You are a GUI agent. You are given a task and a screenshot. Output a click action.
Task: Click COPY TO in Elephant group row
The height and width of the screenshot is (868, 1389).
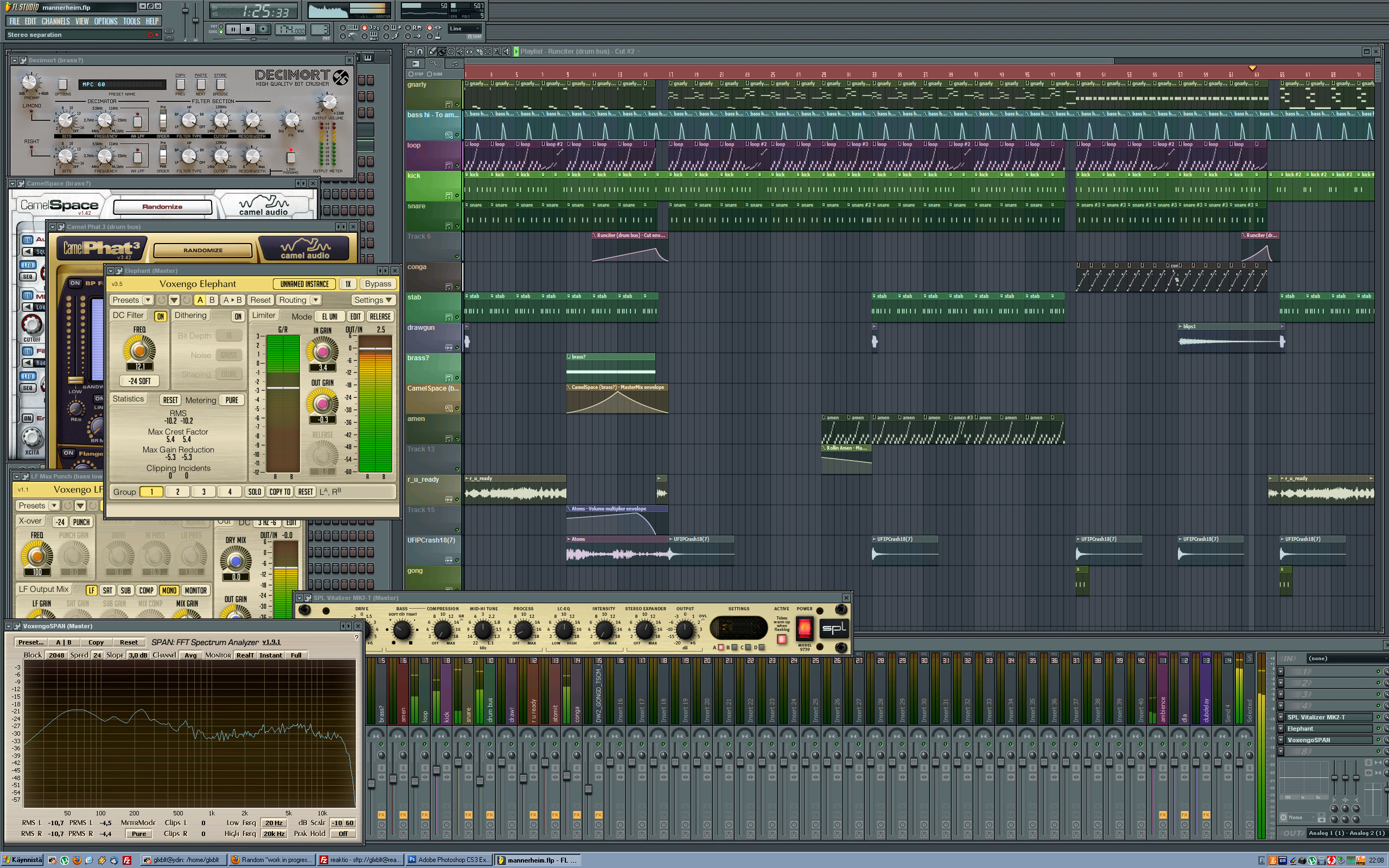point(280,492)
